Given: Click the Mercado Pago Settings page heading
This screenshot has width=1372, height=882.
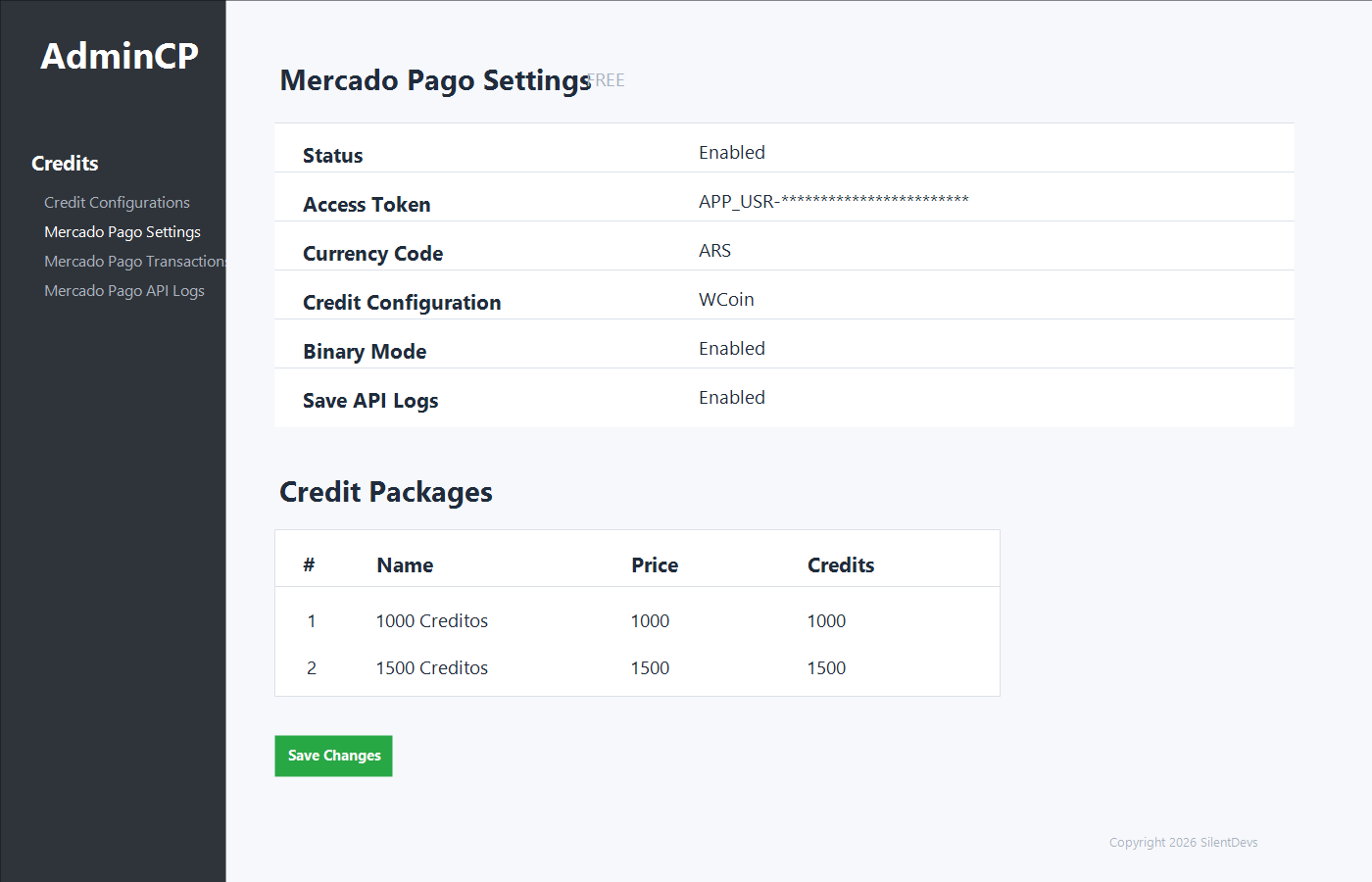Looking at the screenshot, I should 435,80.
